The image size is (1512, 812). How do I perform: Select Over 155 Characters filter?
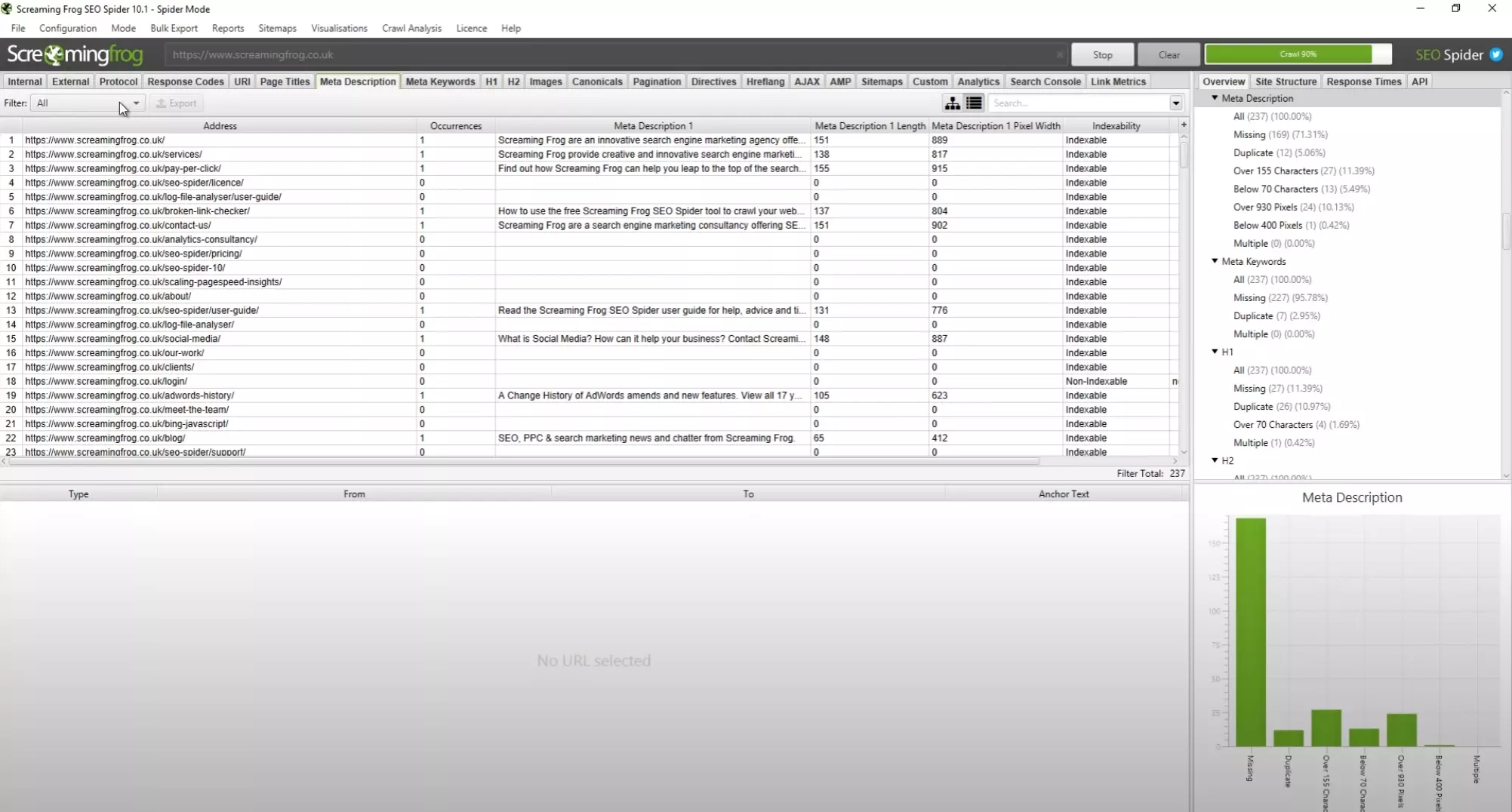coord(1304,171)
